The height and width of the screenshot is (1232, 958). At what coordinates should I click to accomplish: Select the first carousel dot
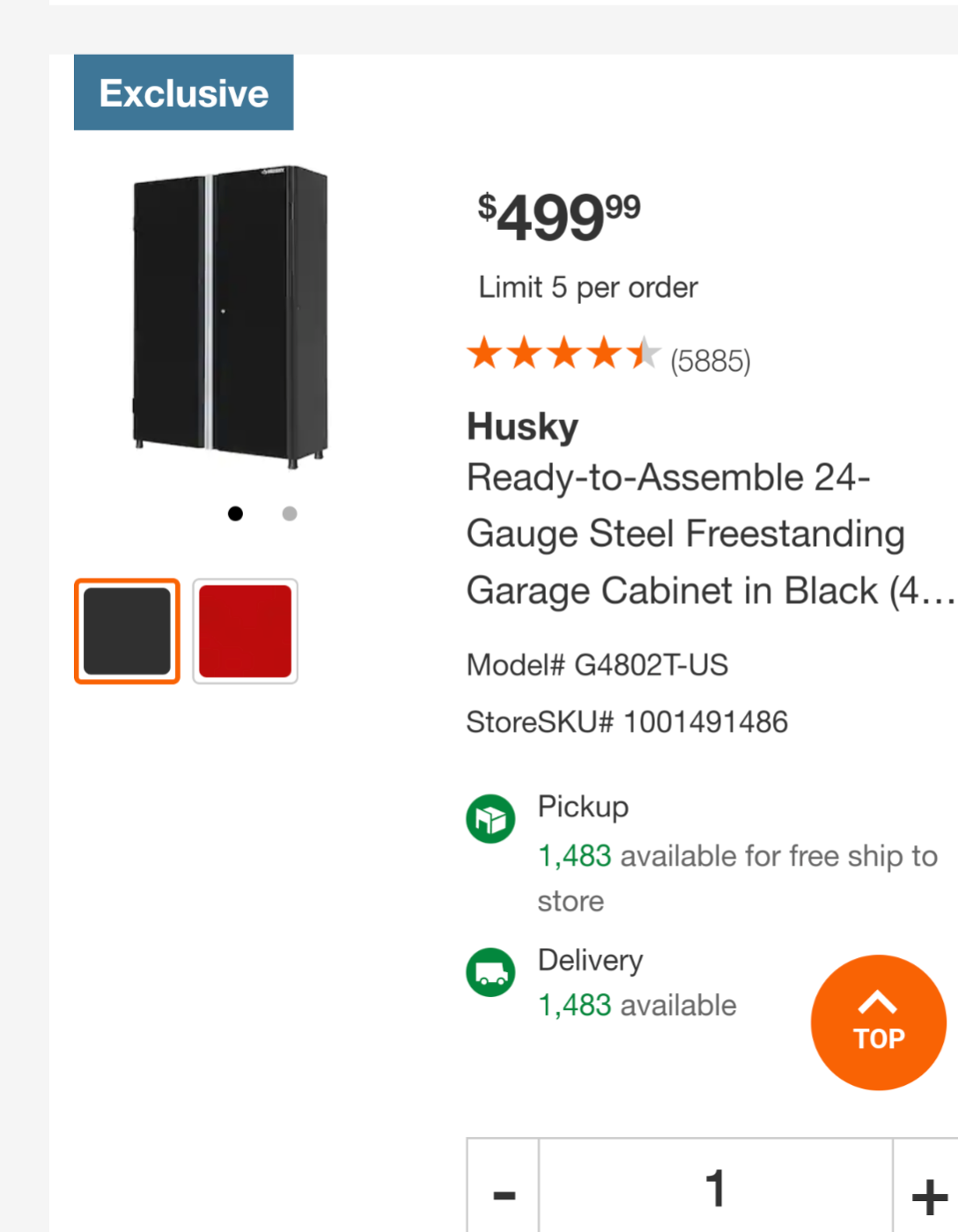[x=235, y=513]
